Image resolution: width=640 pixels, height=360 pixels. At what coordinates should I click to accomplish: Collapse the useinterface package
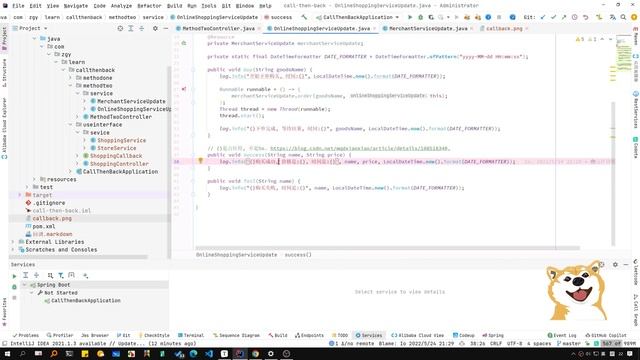pos(70,124)
